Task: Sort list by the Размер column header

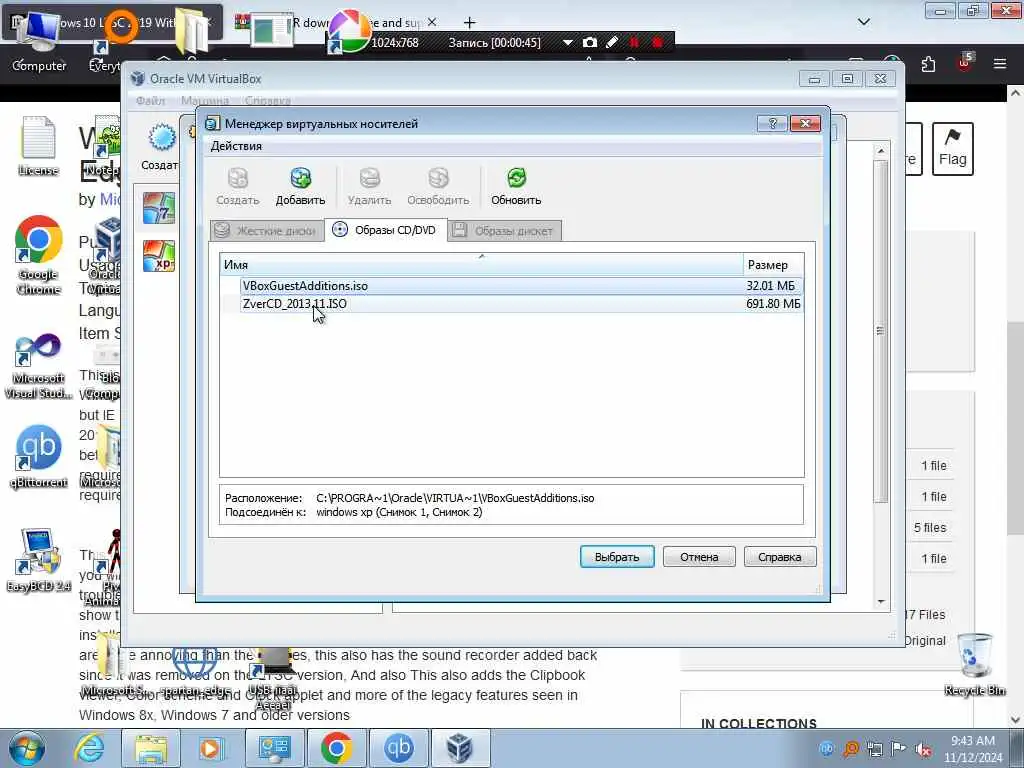Action: tap(773, 264)
